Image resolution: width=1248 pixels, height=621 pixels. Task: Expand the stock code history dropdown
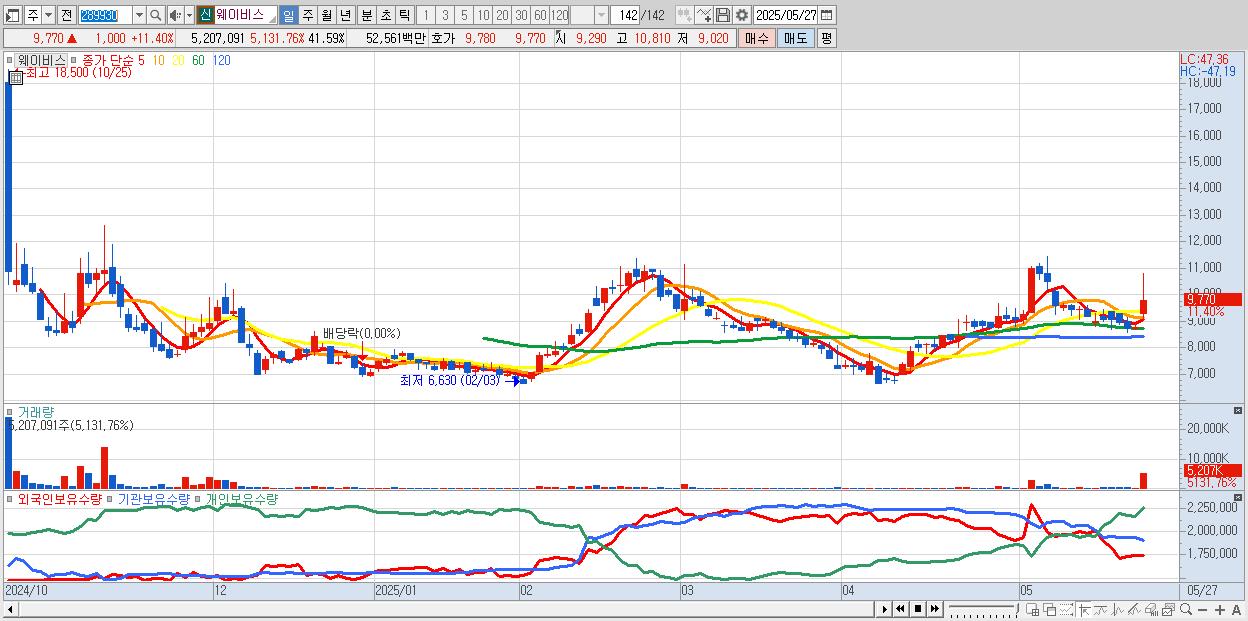(x=140, y=15)
